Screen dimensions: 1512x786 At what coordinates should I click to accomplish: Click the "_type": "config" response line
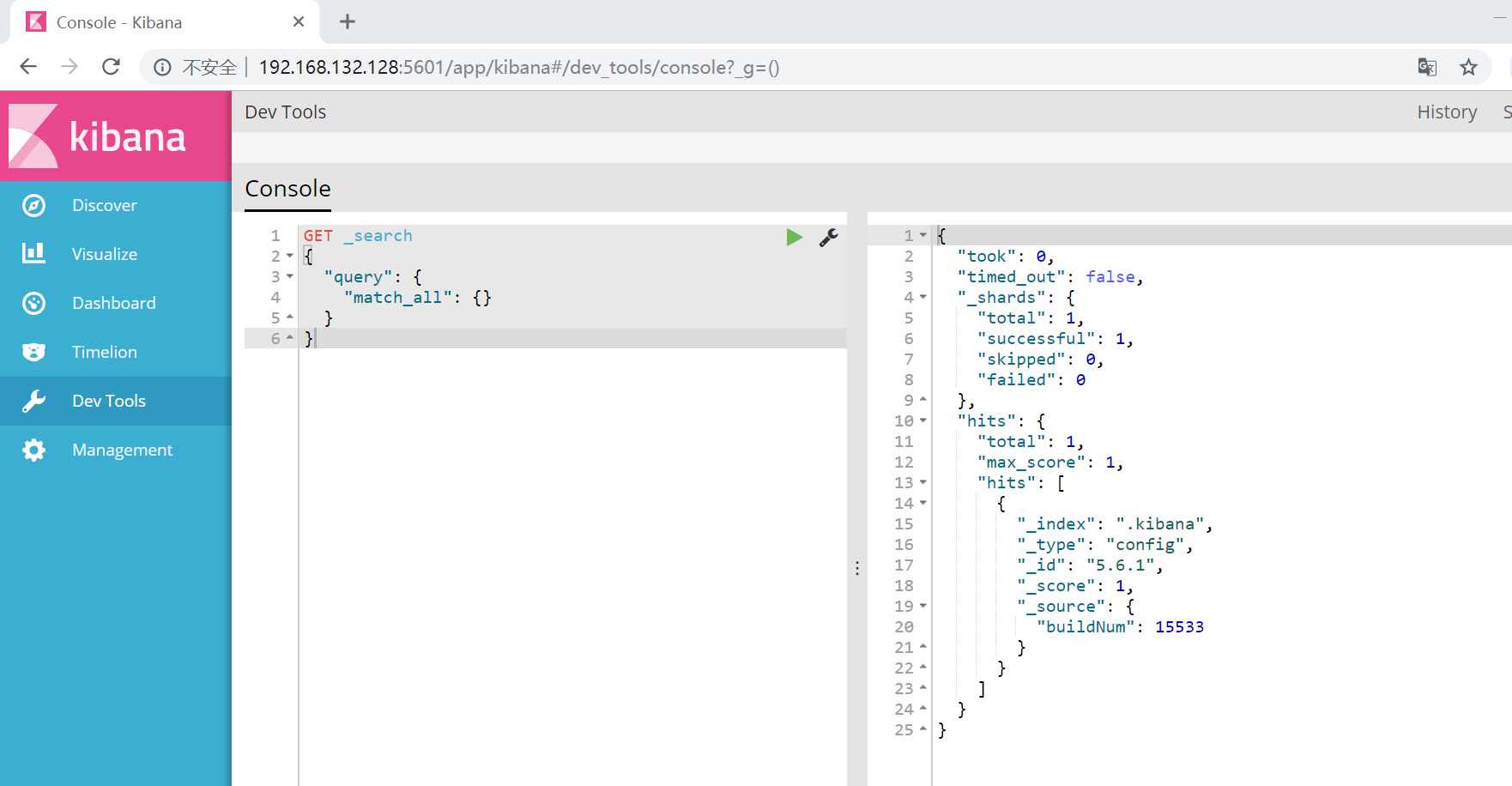pyautogui.click(x=1105, y=544)
